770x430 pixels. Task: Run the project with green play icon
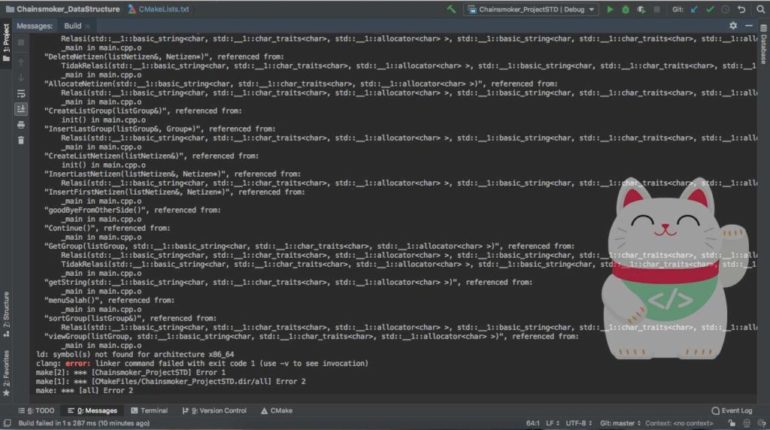[x=609, y=9]
